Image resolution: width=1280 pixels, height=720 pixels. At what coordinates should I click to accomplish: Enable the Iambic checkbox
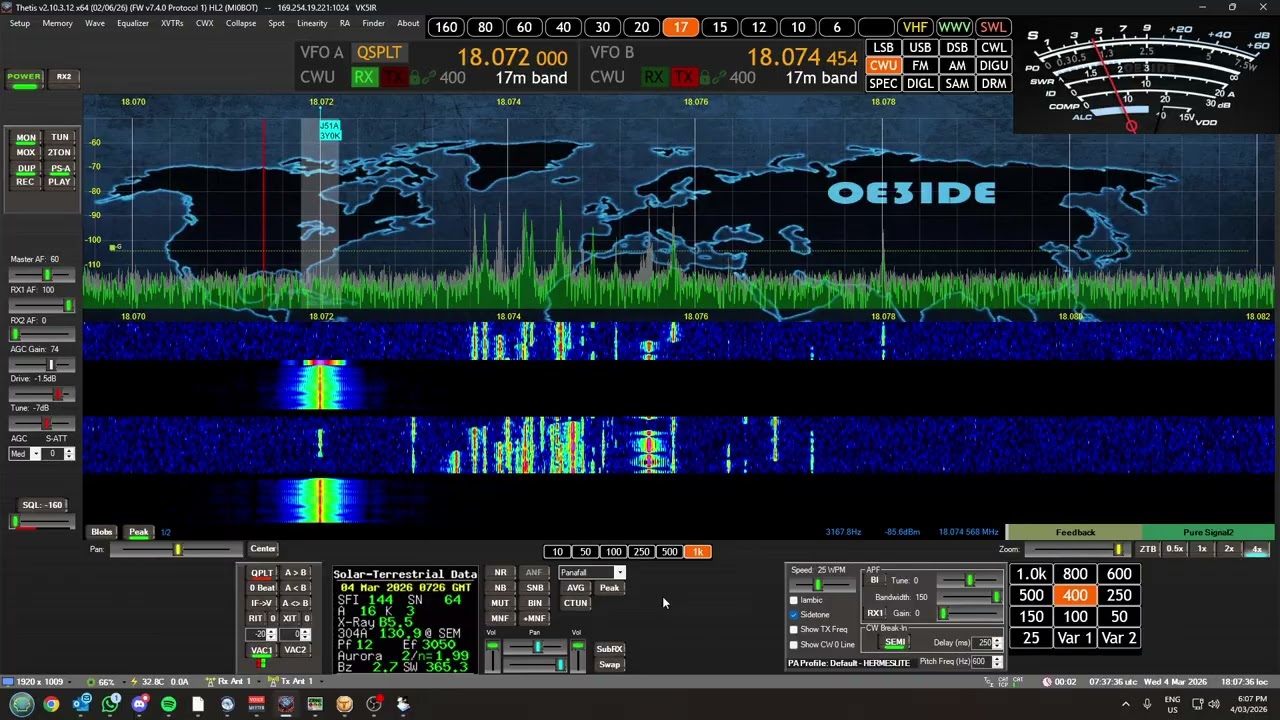(794, 600)
